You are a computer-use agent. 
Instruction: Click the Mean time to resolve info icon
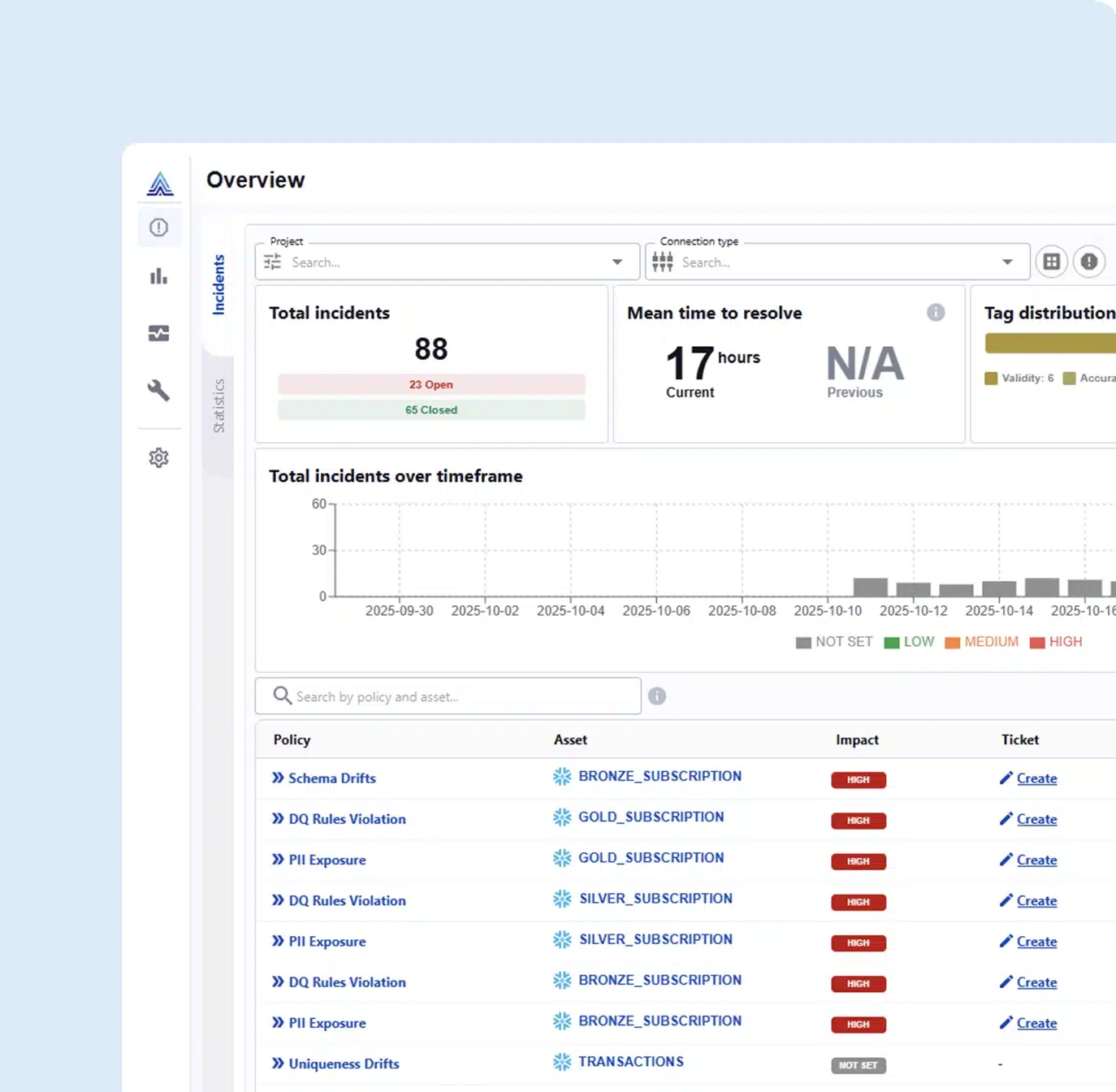coord(936,313)
